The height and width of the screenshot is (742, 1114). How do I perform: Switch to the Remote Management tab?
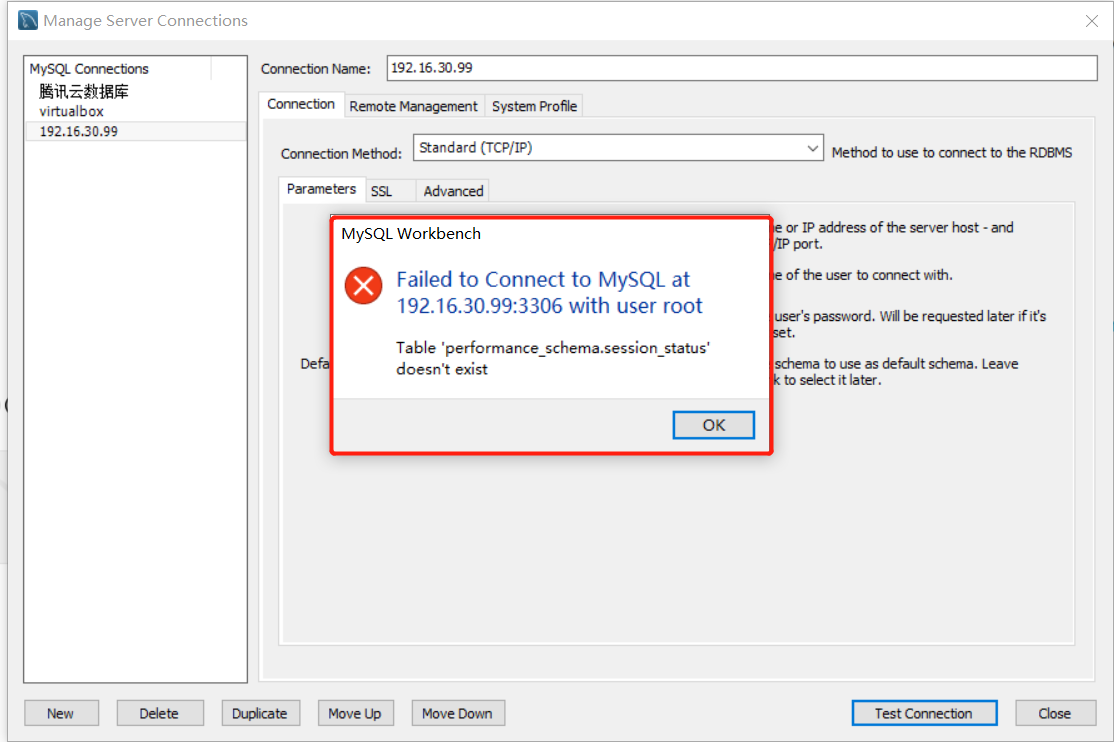coord(413,106)
